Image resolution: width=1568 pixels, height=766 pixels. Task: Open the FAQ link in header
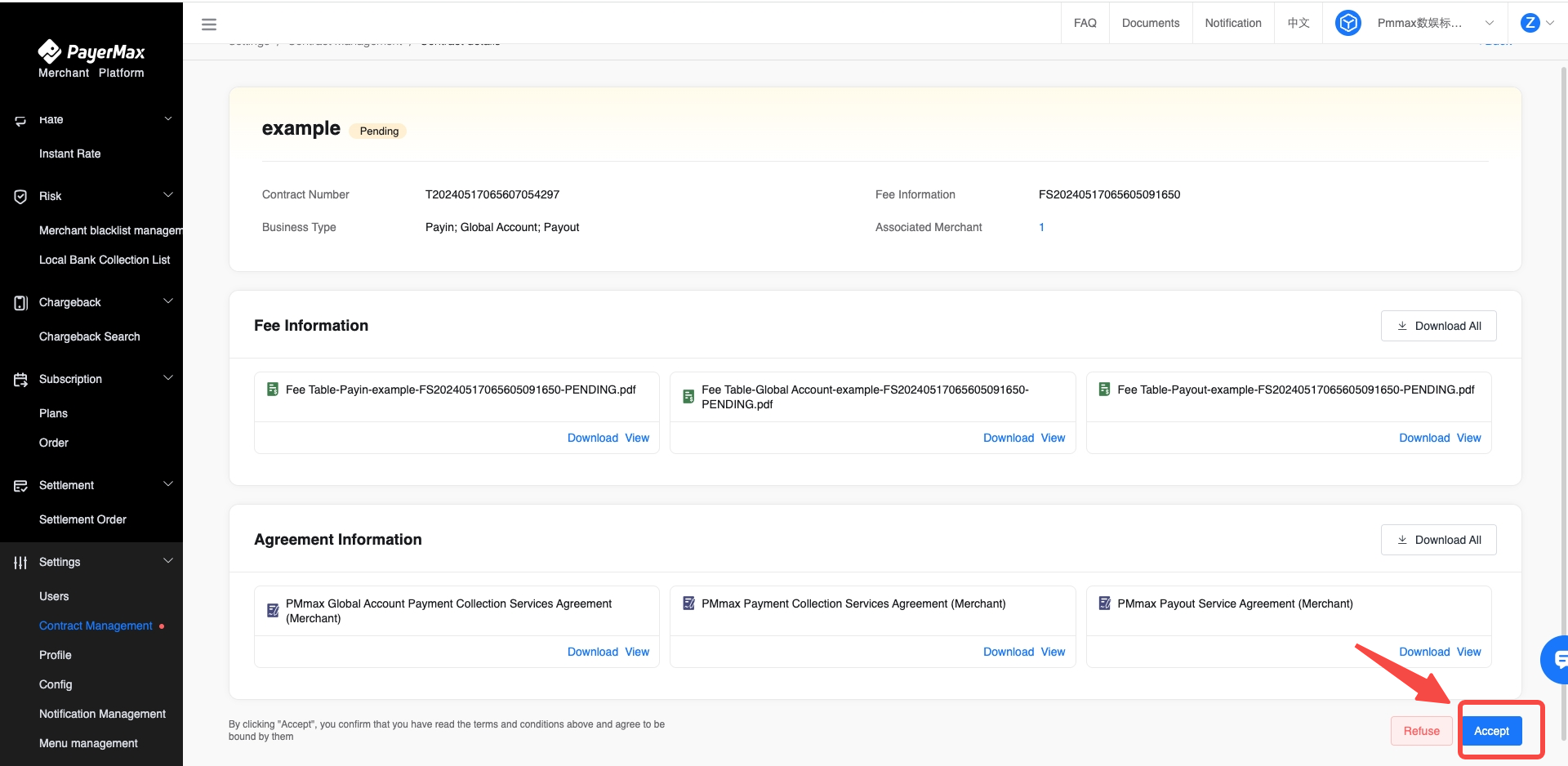(x=1085, y=23)
